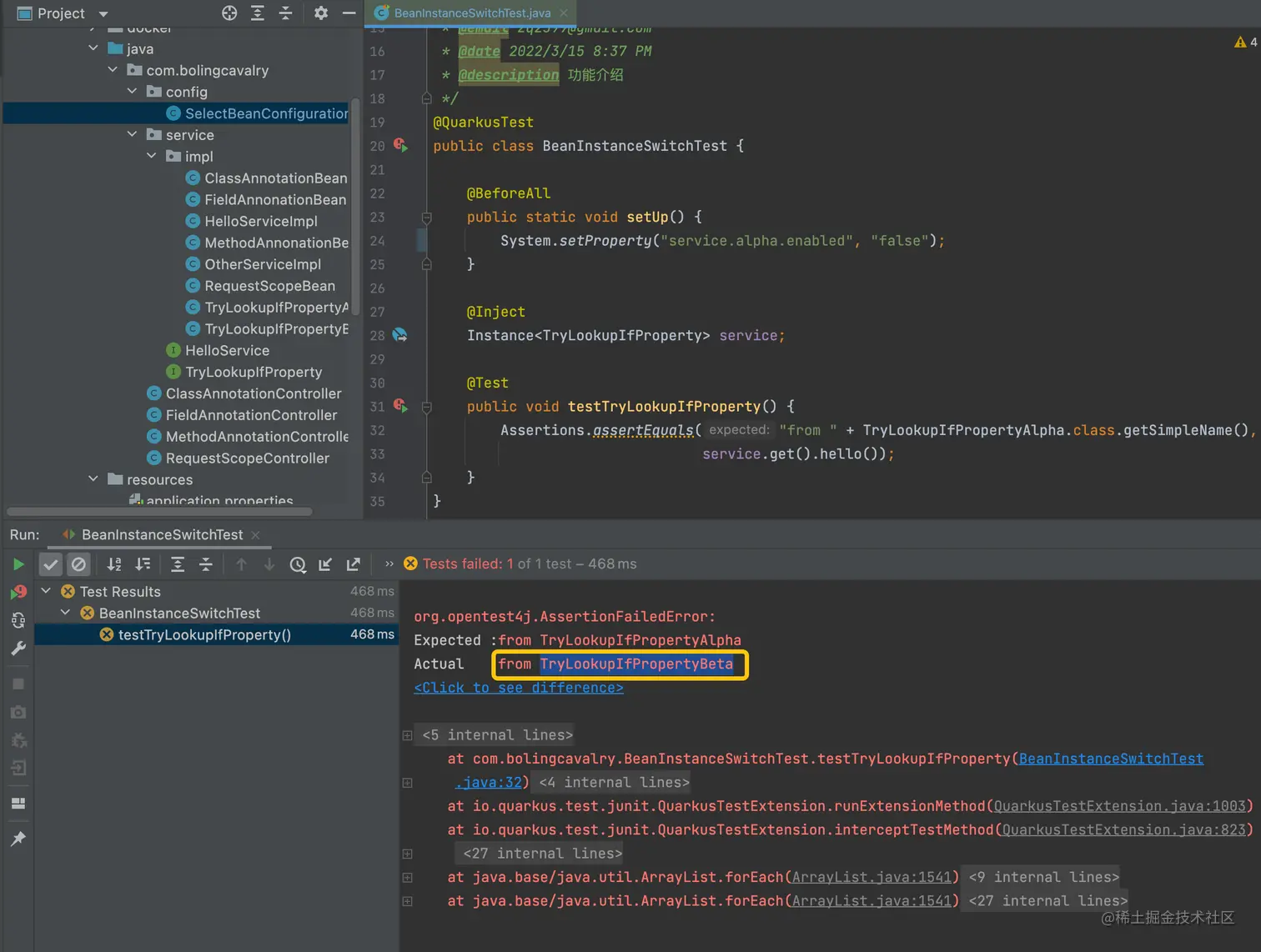Click Import Tests from File icon
Screen dimensions: 1261x952
click(x=325, y=564)
